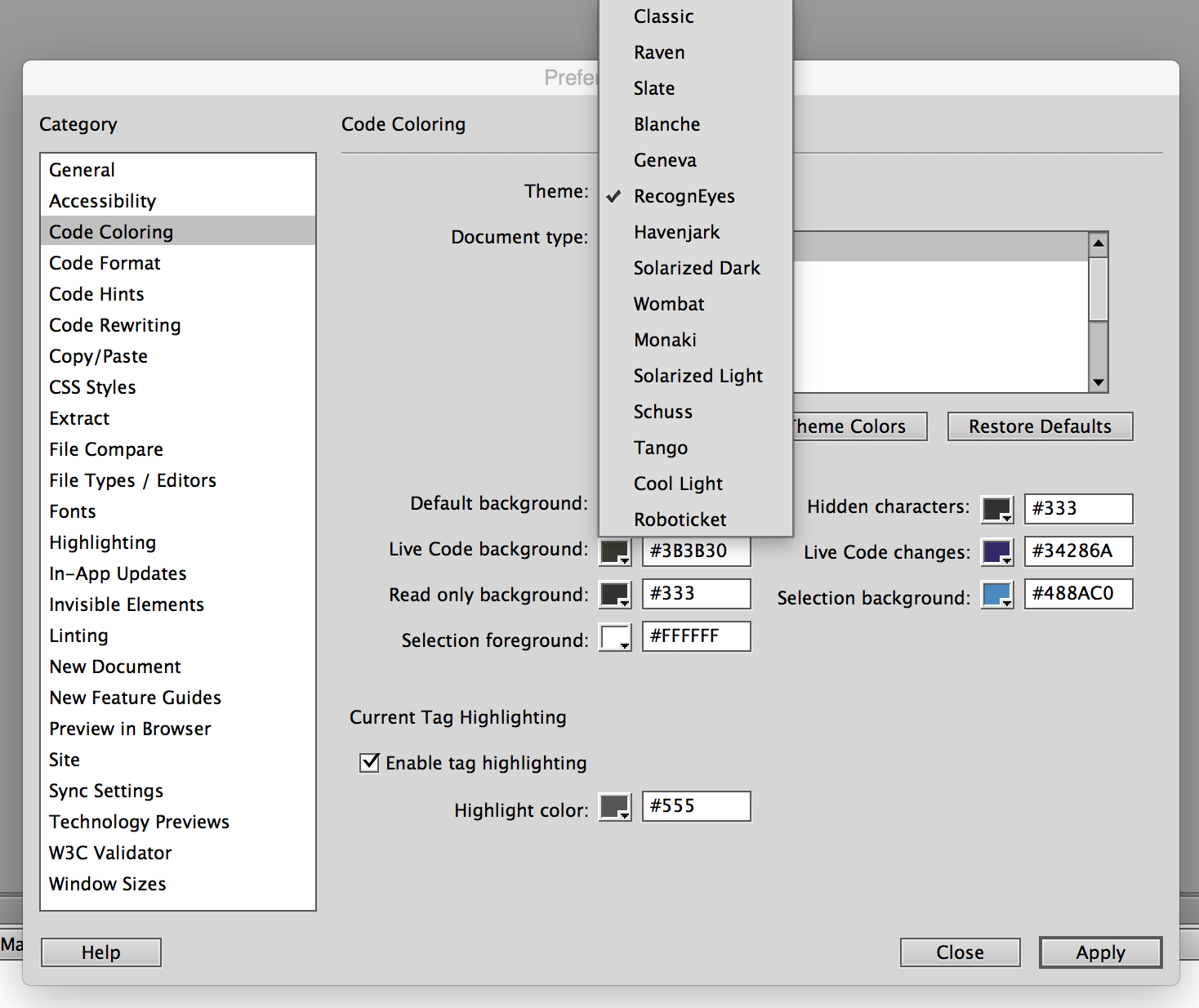Screen dimensions: 1199x1008
Task: Select the currently checked RecognEyes theme
Action: pos(684,196)
